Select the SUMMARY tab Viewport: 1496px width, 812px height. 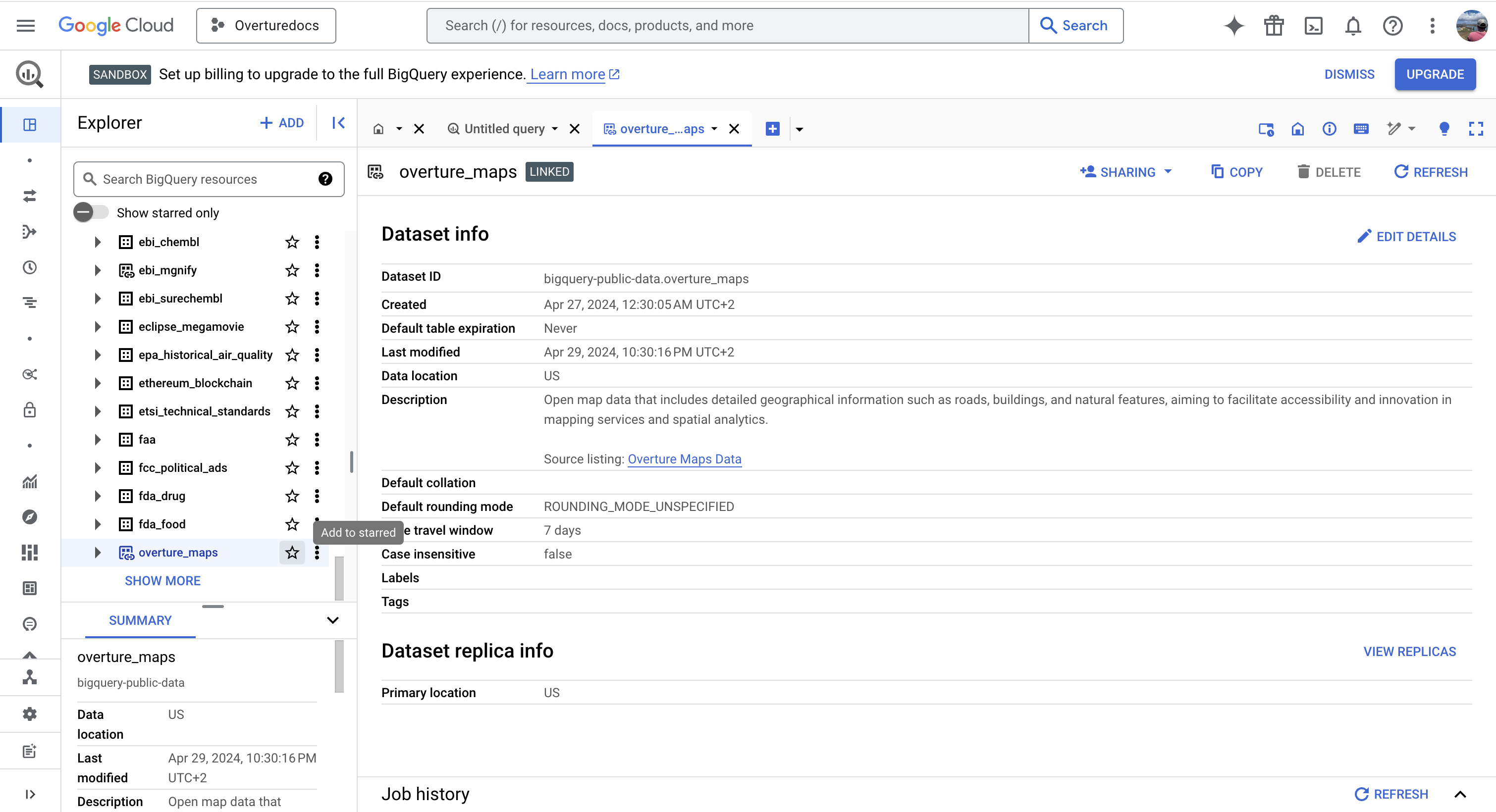pos(141,620)
